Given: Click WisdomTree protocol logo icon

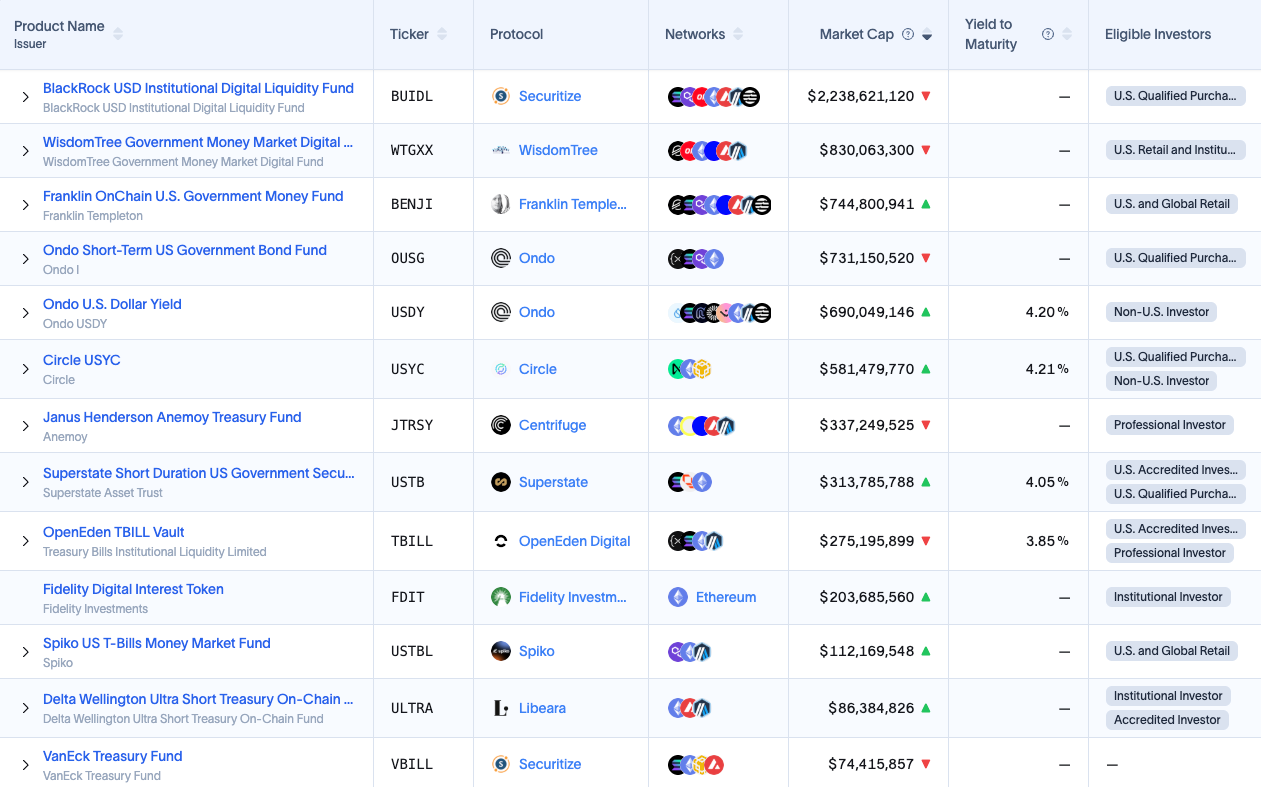Looking at the screenshot, I should pos(501,150).
